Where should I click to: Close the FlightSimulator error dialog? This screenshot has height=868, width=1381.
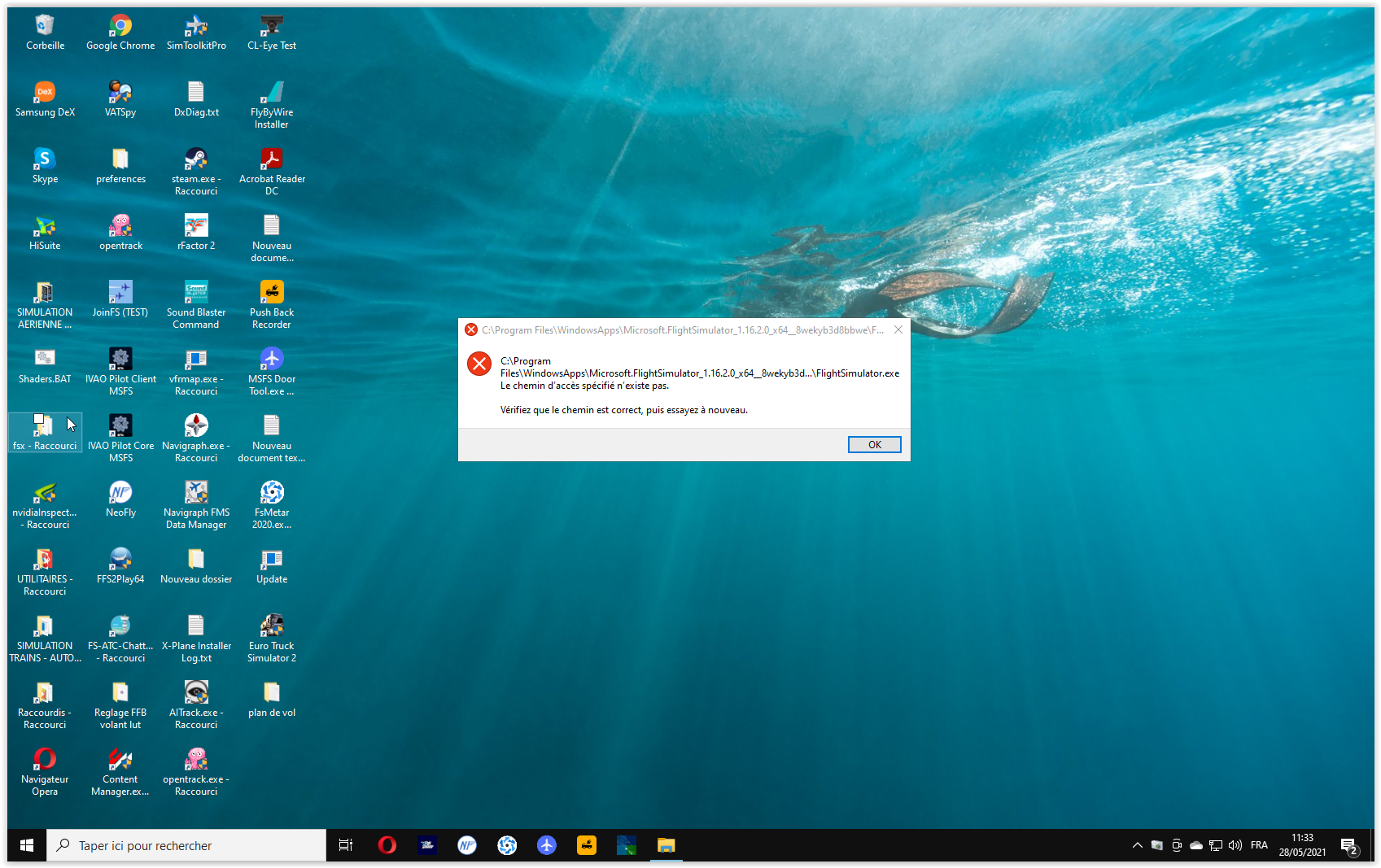click(x=898, y=329)
